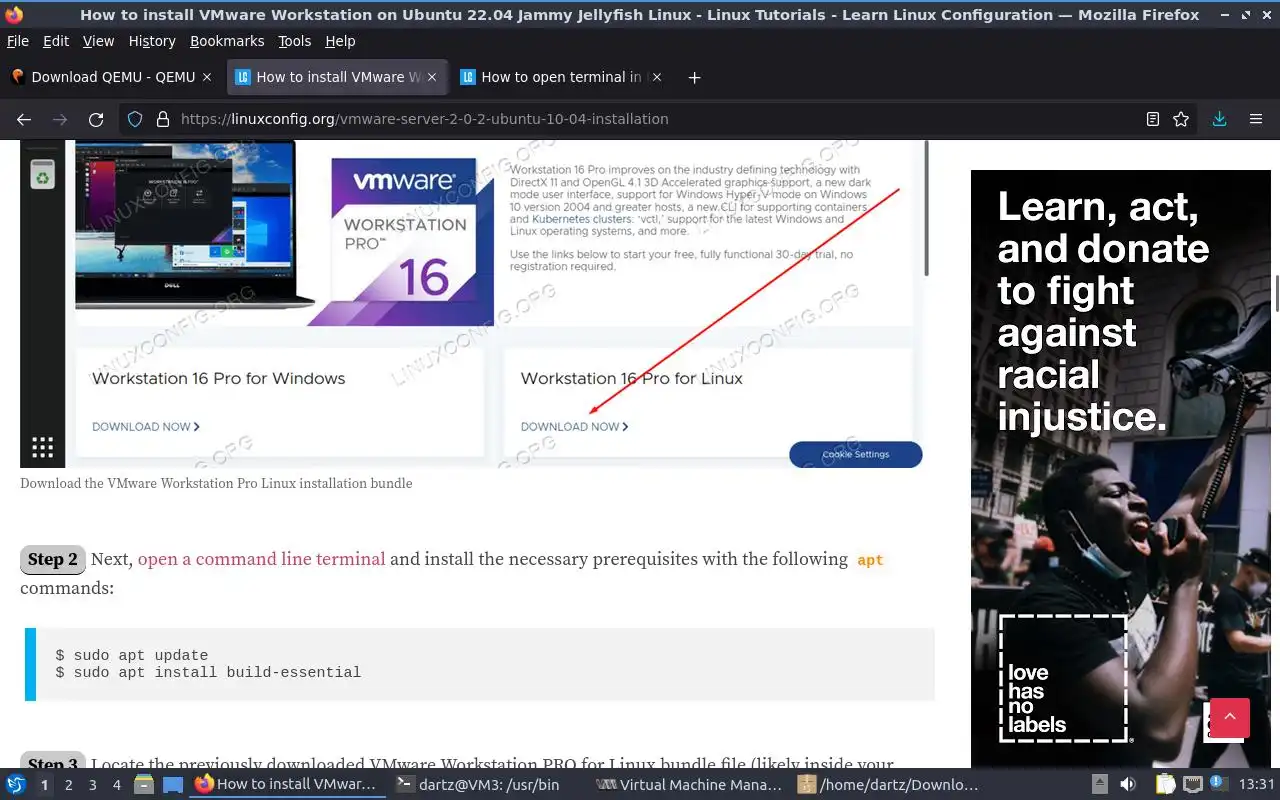Image resolution: width=1280 pixels, height=800 pixels.
Task: Click 'sudo apt install build-essential' command
Action: pyautogui.click(x=208, y=672)
